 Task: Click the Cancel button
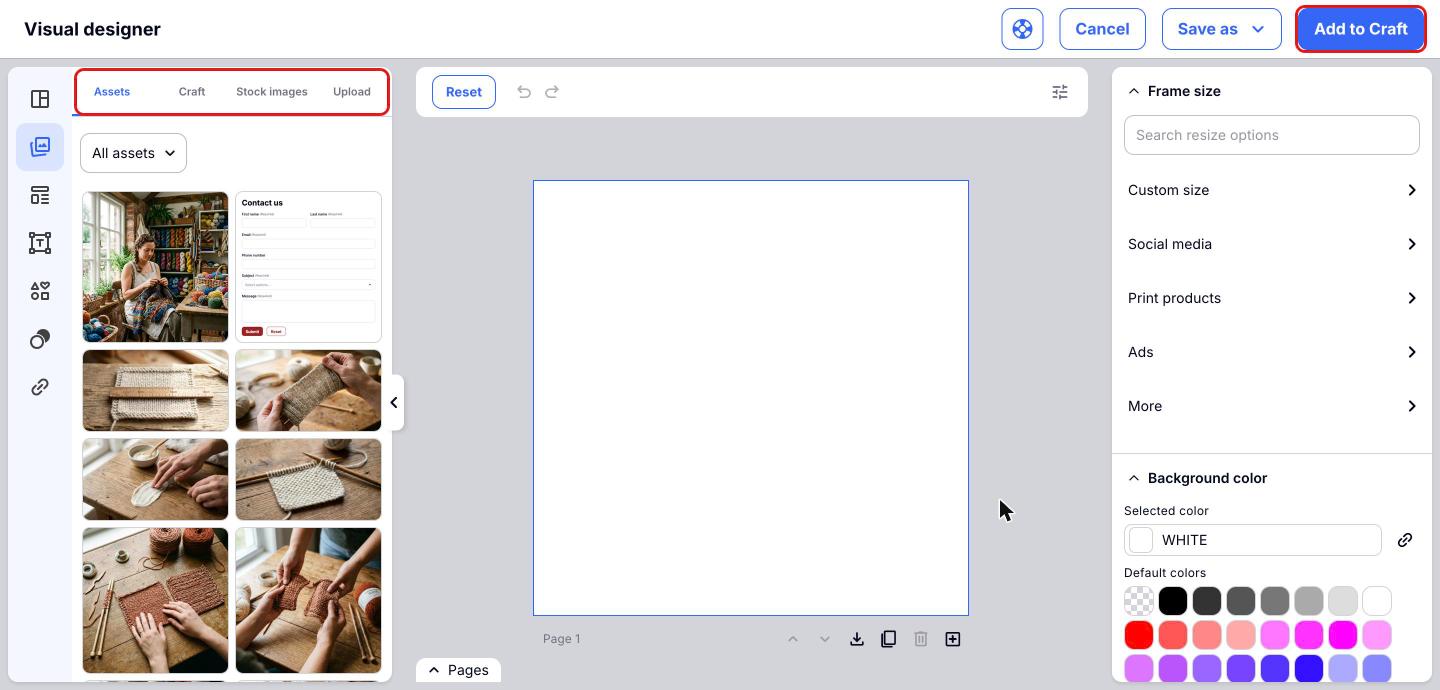1102,29
